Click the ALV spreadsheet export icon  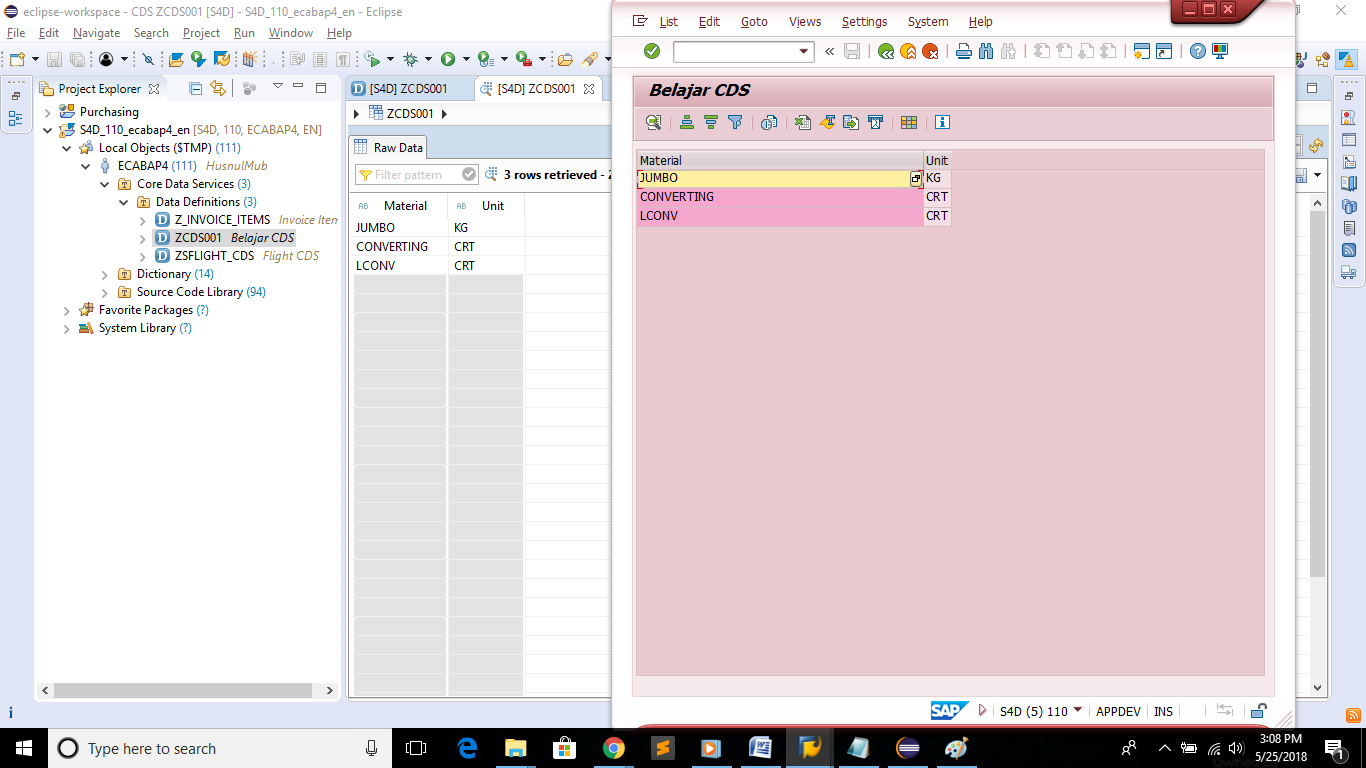(803, 122)
